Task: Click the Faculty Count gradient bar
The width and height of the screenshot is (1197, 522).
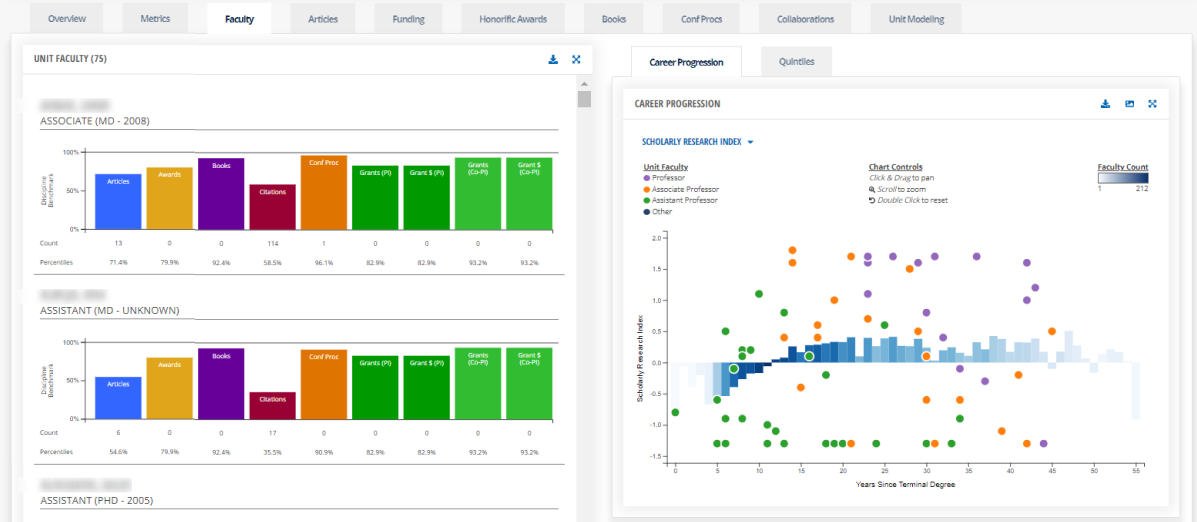Action: coord(1123,177)
